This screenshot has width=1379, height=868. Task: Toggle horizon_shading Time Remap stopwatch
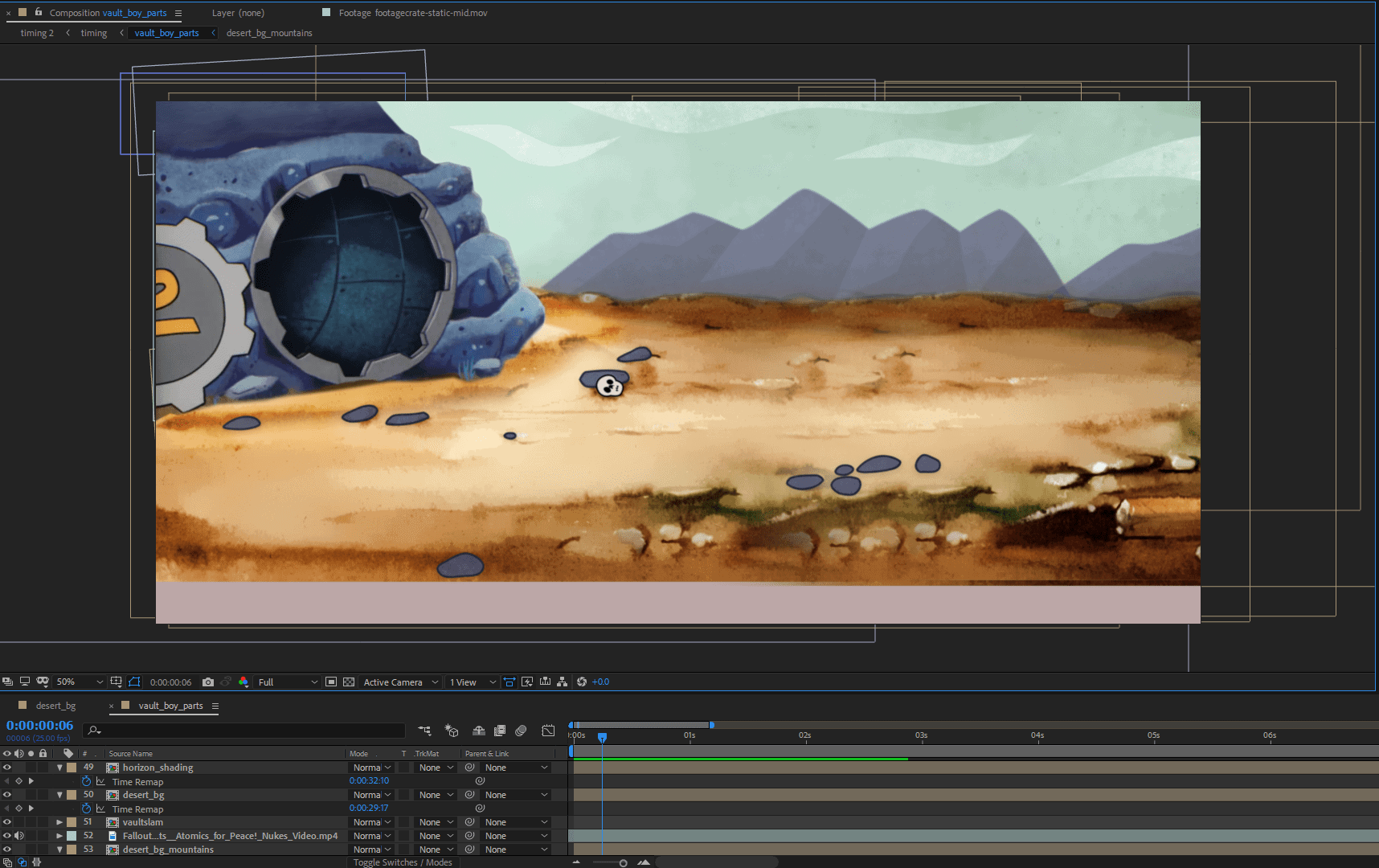87,781
